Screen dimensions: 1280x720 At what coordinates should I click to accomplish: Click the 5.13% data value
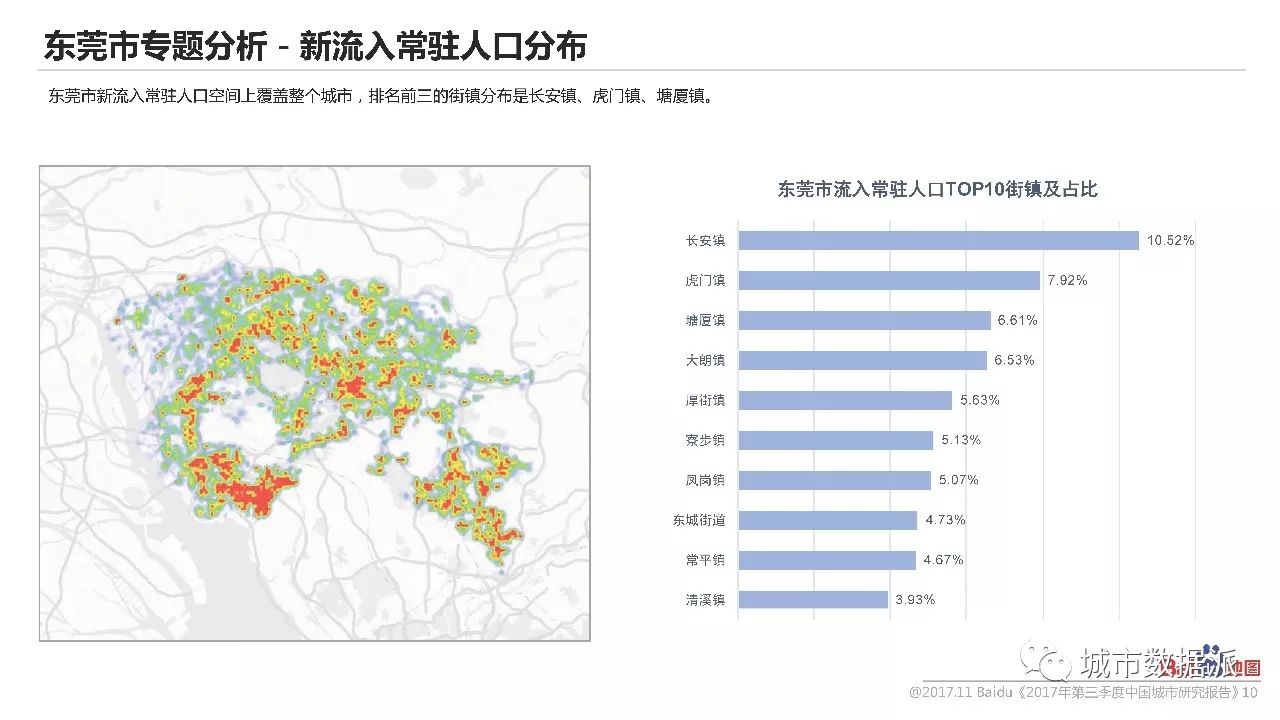coord(960,440)
